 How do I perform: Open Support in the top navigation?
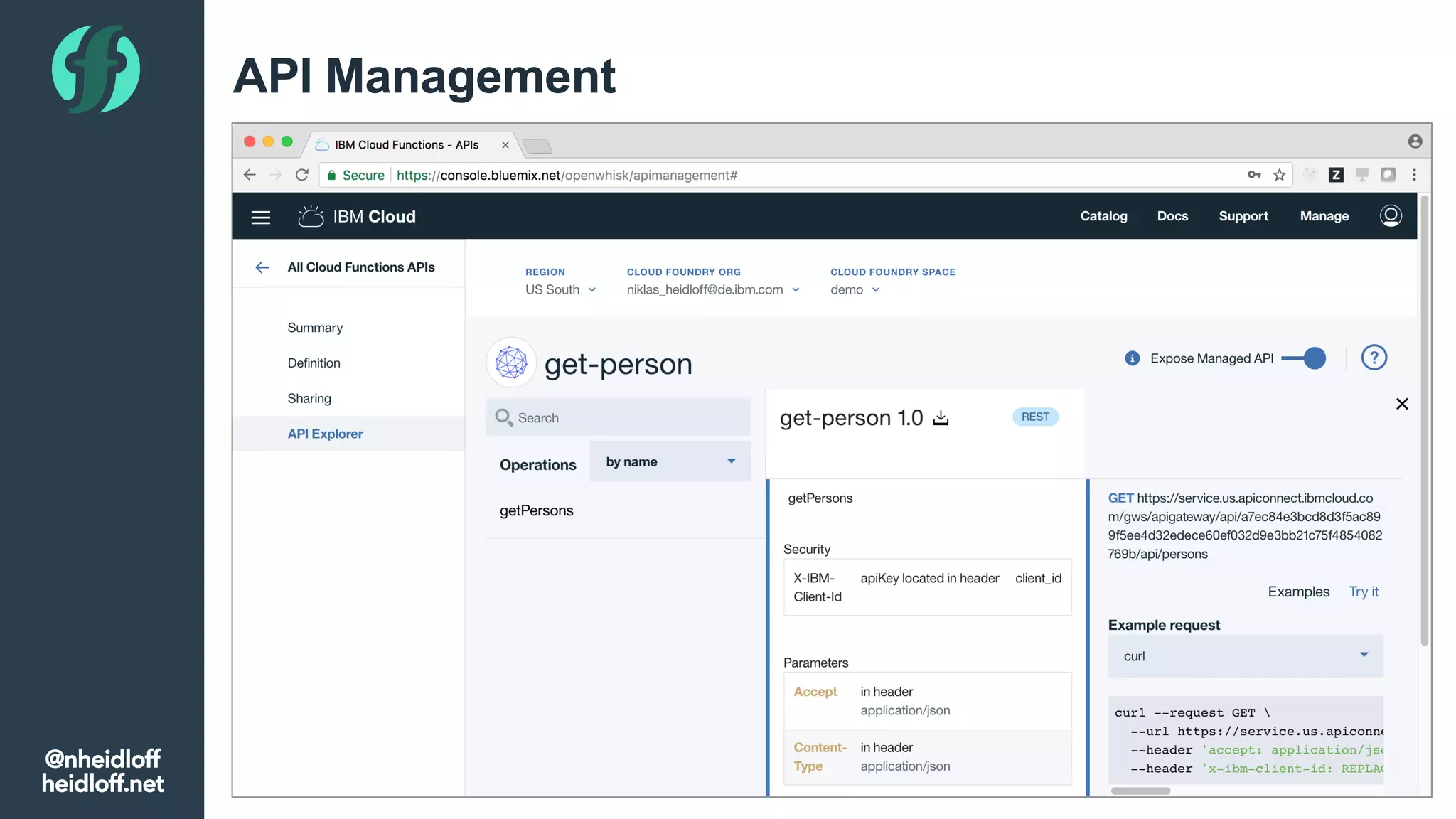pos(1243,216)
